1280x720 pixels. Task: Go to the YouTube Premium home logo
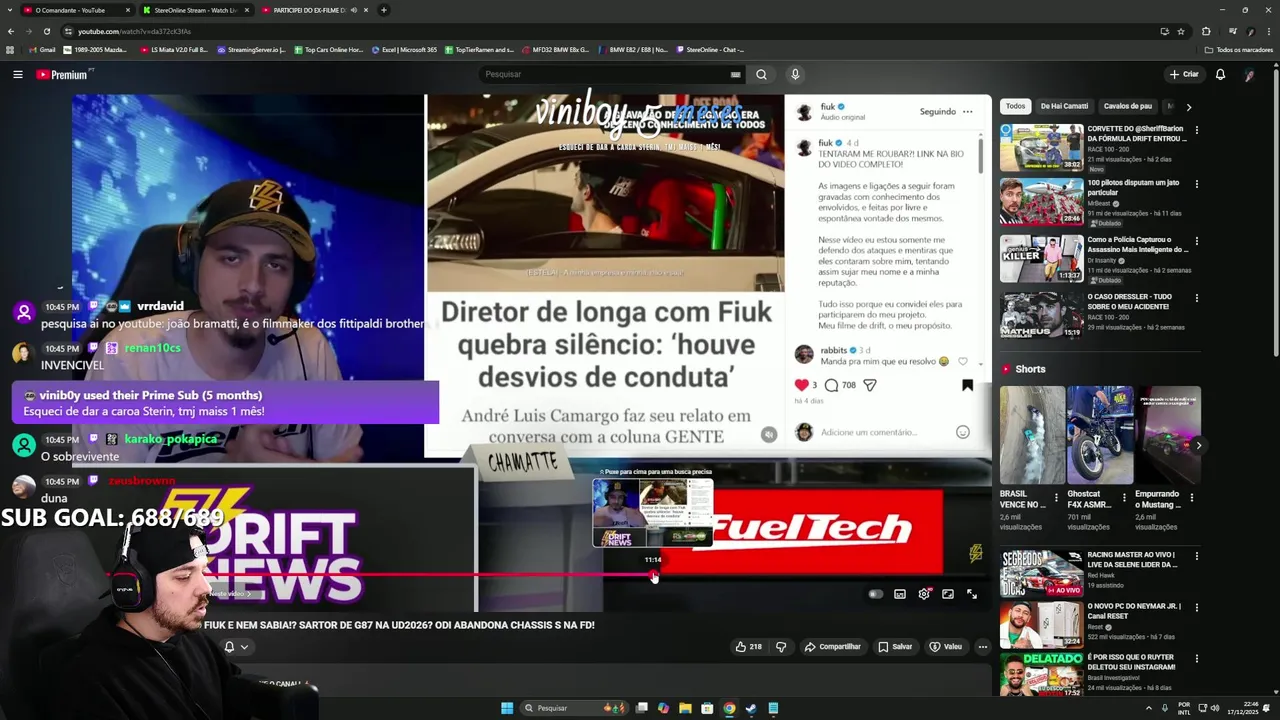pyautogui.click(x=63, y=74)
